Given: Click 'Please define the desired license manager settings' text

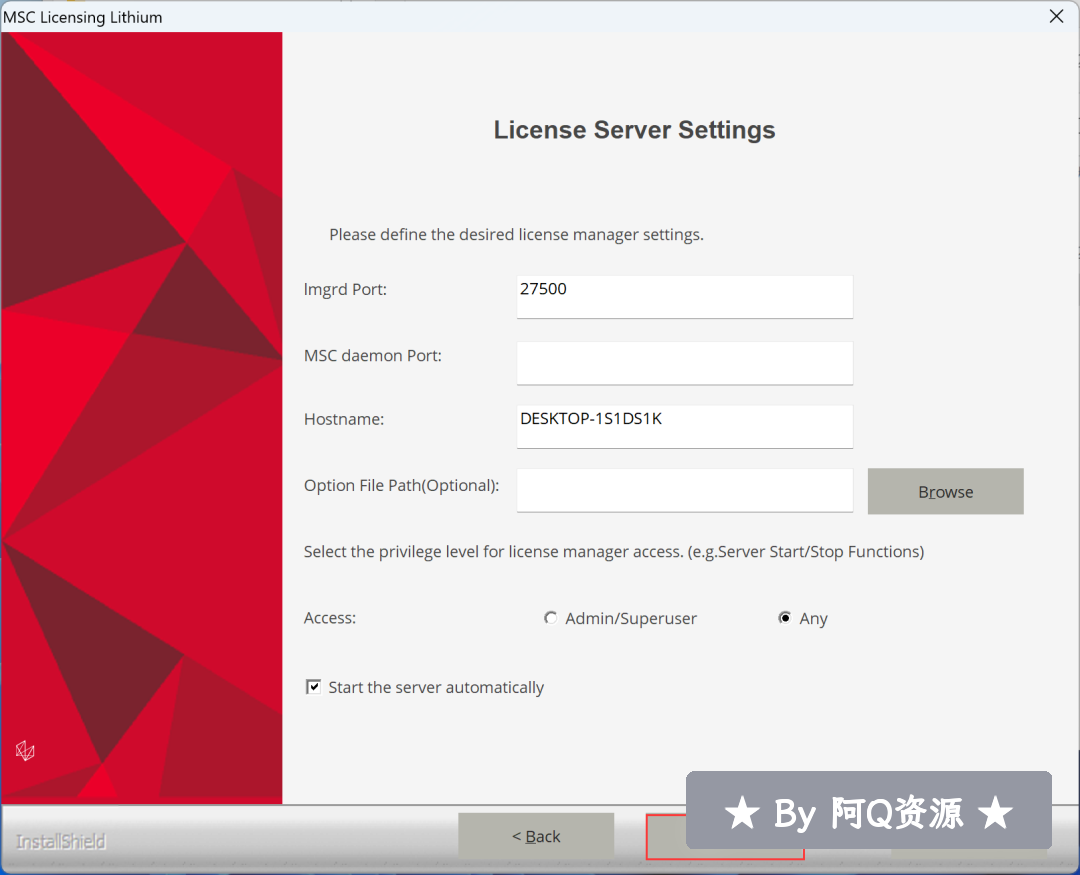Looking at the screenshot, I should tap(516, 235).
